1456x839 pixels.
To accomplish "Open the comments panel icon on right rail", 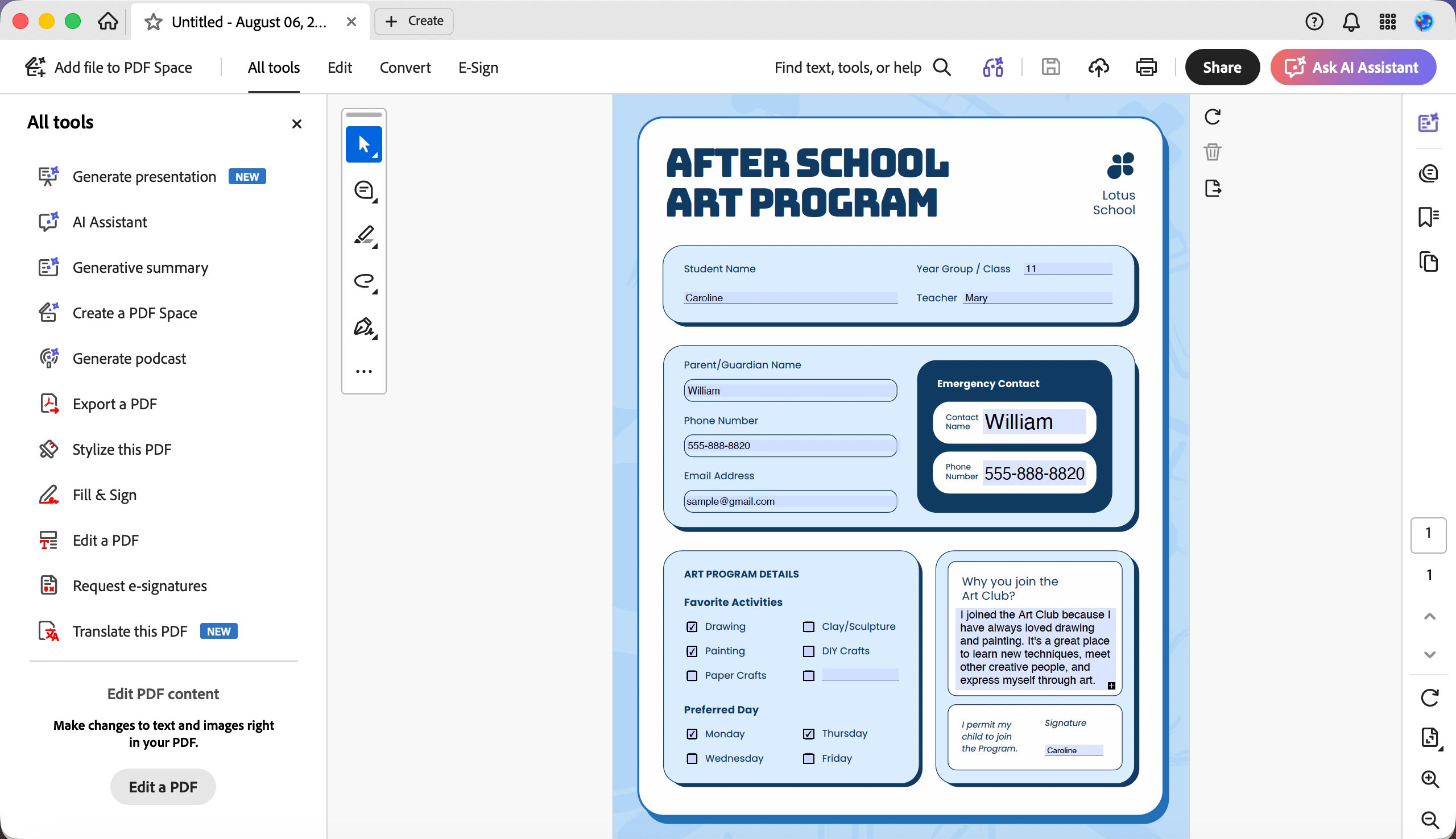I will [1428, 172].
